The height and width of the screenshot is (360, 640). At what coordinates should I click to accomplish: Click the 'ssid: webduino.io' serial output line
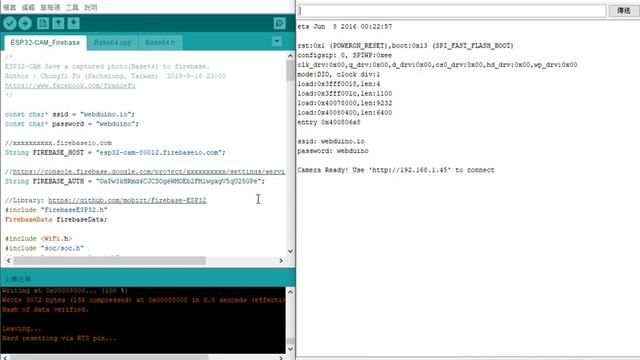[x=331, y=141]
